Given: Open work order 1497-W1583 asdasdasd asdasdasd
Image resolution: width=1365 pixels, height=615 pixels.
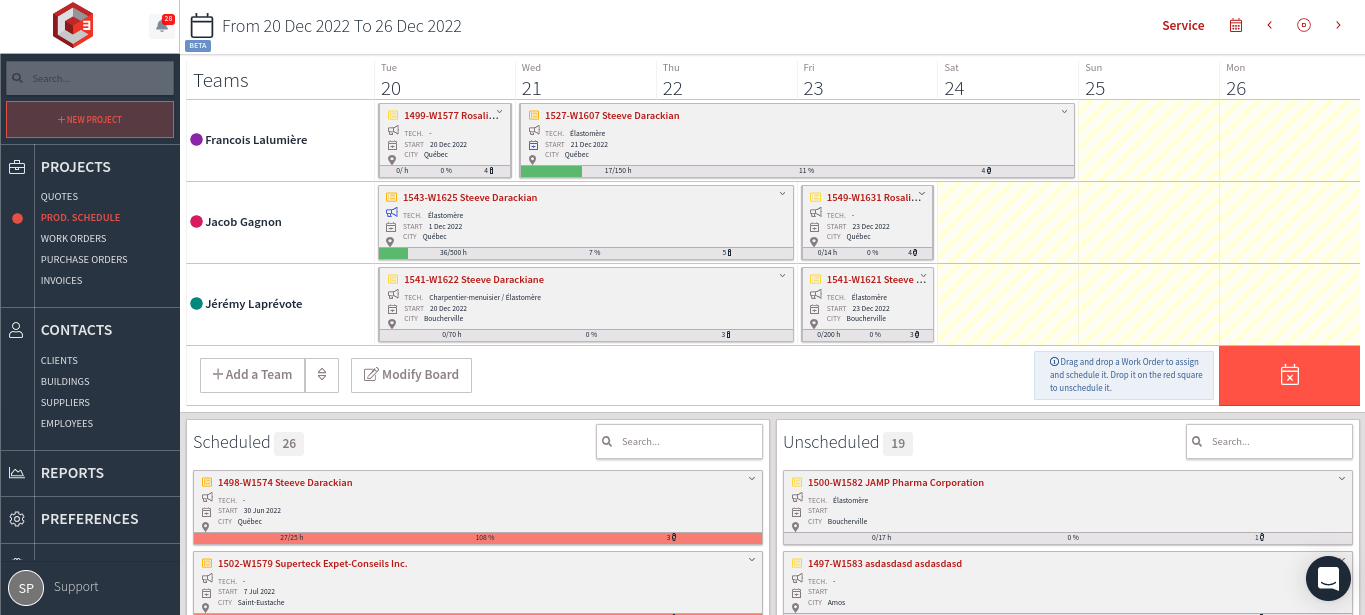Looking at the screenshot, I should coord(885,564).
